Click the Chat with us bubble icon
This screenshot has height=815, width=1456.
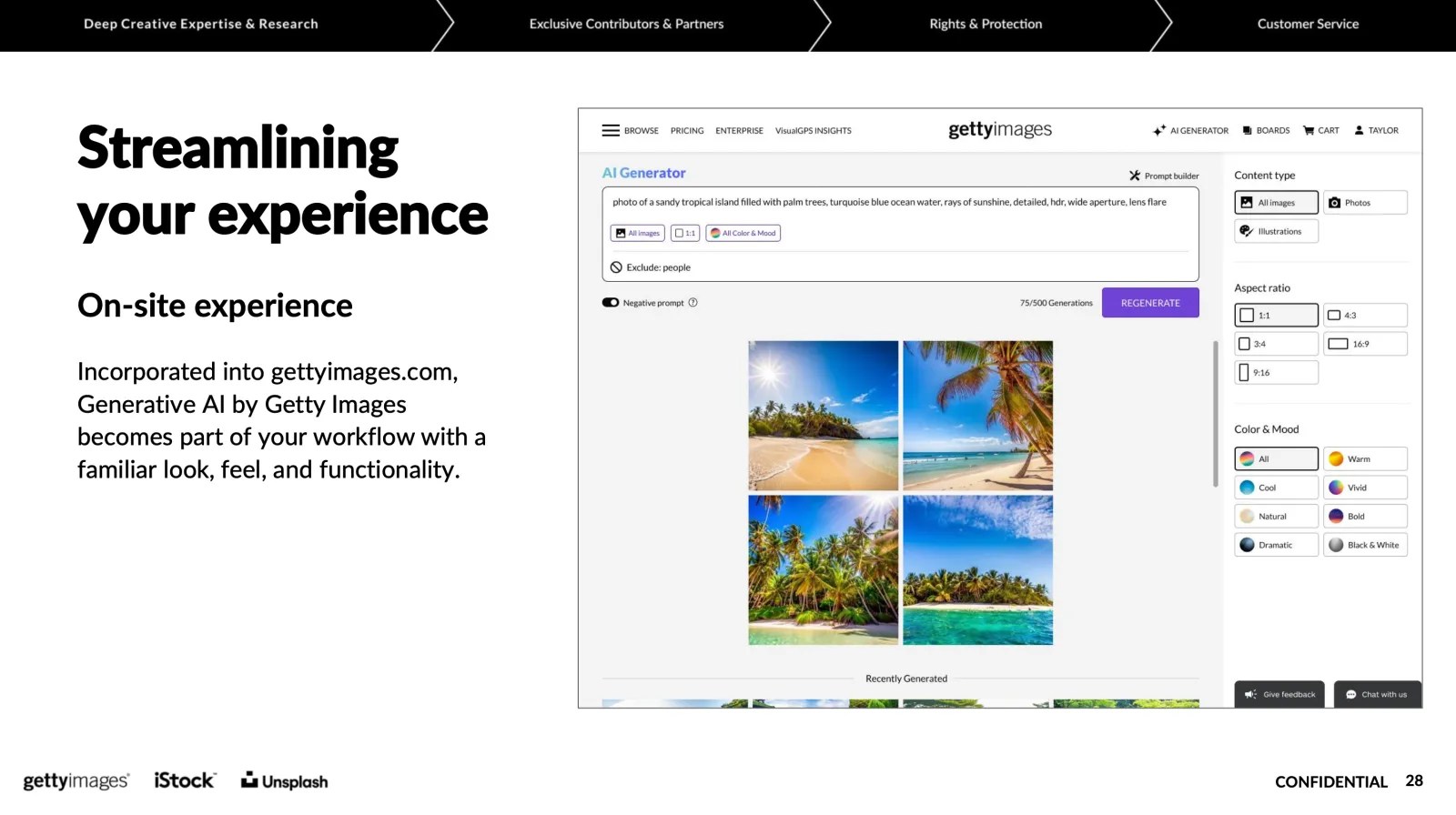1350,695
